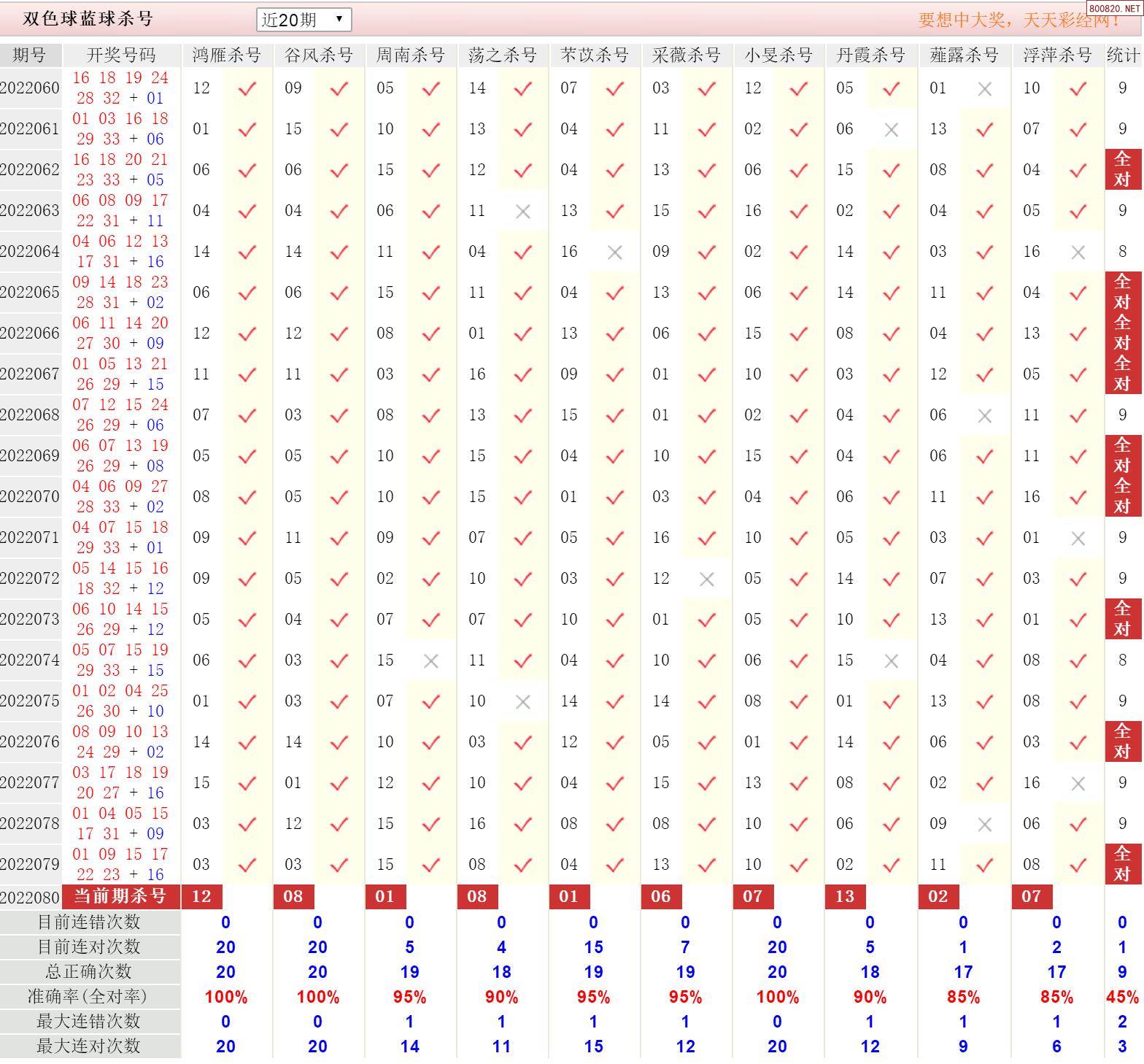Click the 浮萍杀号 column header
Screen dimensions: 1144x1064
coord(1057,55)
